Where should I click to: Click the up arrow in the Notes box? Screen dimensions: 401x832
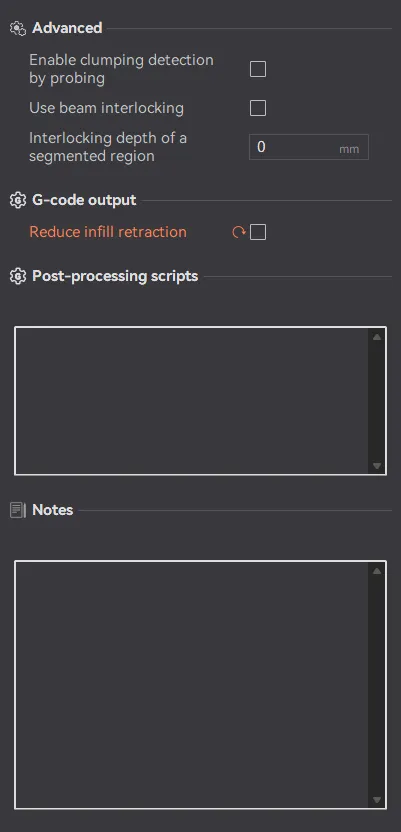[x=377, y=571]
